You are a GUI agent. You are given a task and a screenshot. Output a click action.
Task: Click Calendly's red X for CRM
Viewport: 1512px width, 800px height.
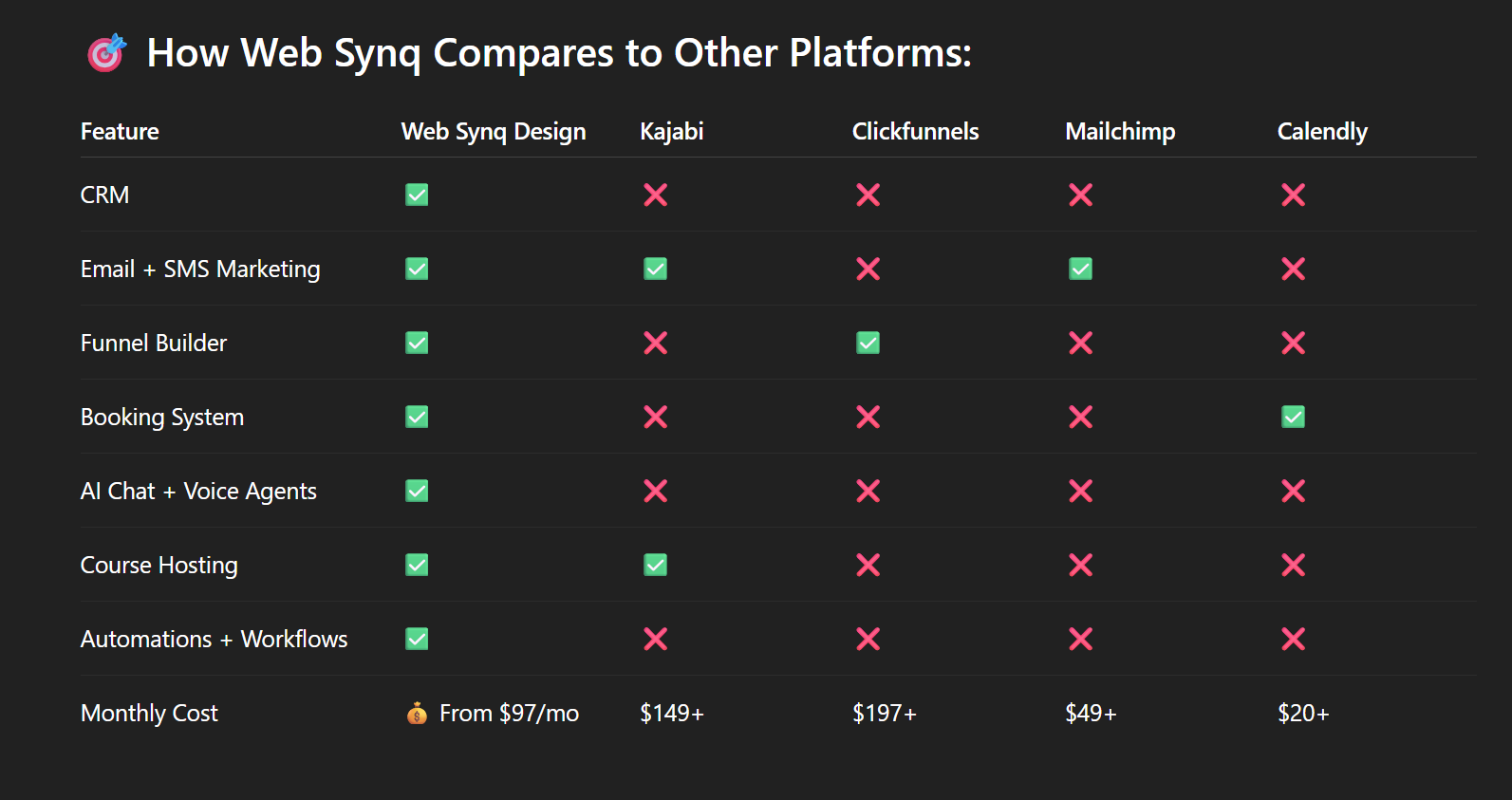coord(1294,195)
